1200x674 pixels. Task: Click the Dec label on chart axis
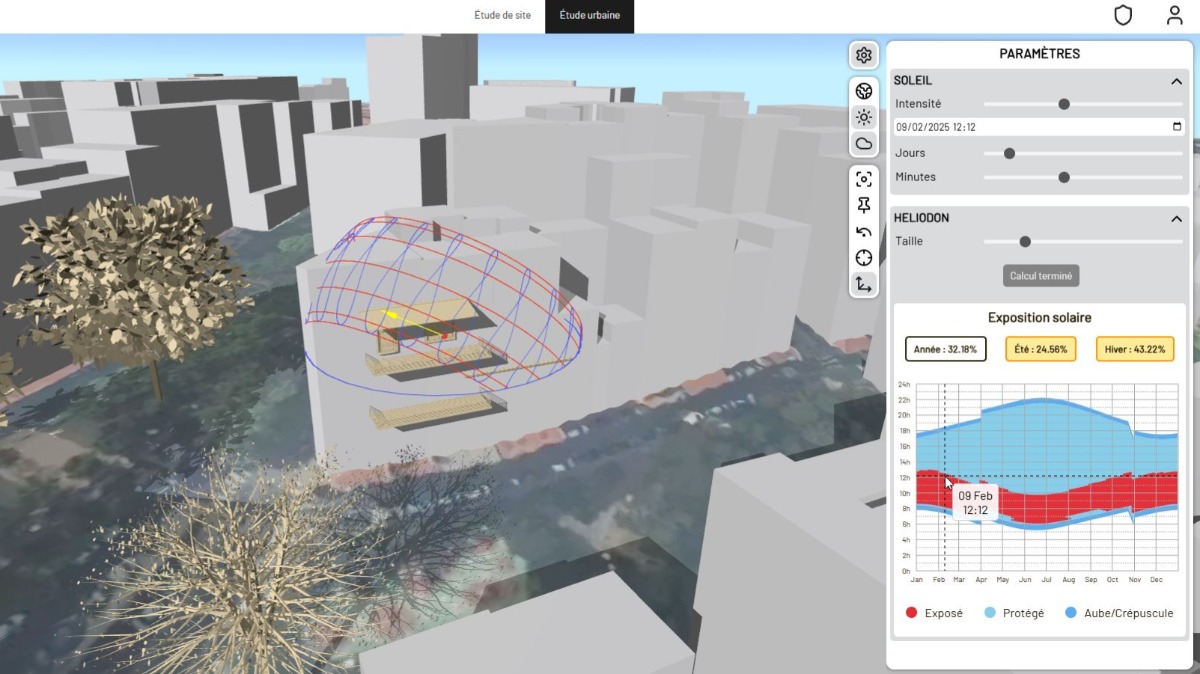point(1156,580)
